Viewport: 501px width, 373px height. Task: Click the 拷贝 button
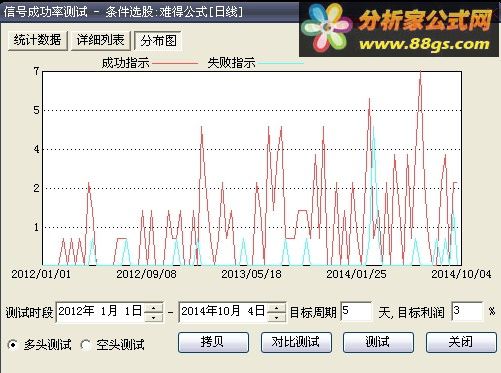point(213,342)
